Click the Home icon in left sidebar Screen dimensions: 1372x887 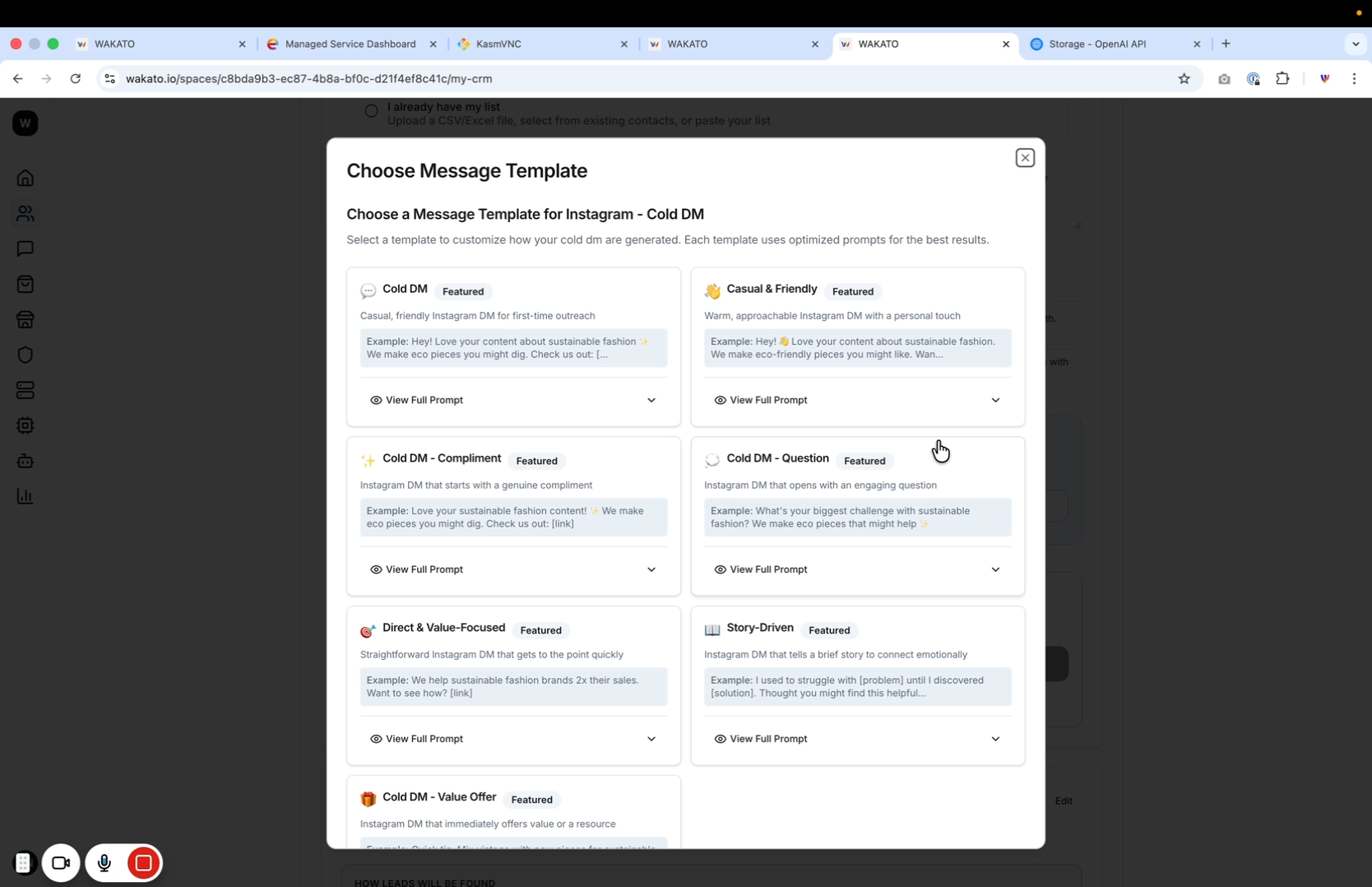[25, 178]
